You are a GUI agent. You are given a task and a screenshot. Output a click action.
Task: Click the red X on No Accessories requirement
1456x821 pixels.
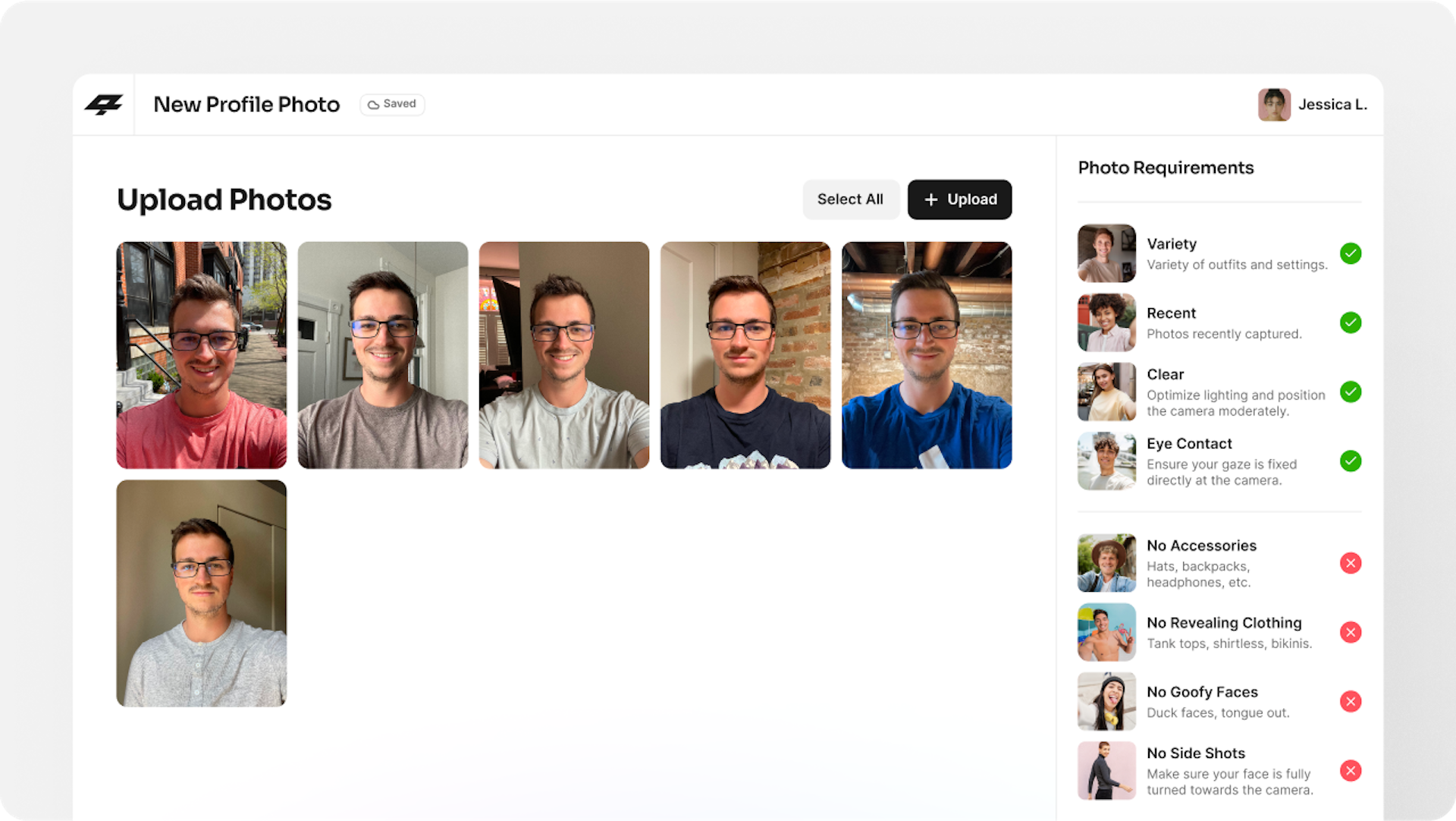1350,563
